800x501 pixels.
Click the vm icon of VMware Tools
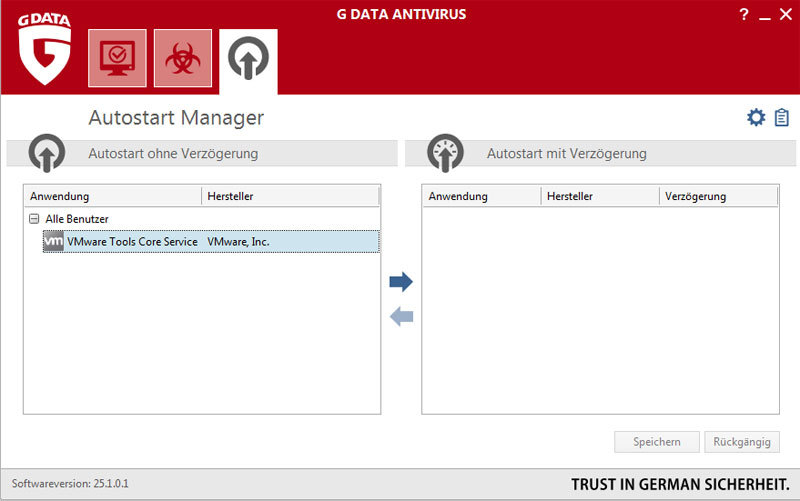(x=54, y=241)
